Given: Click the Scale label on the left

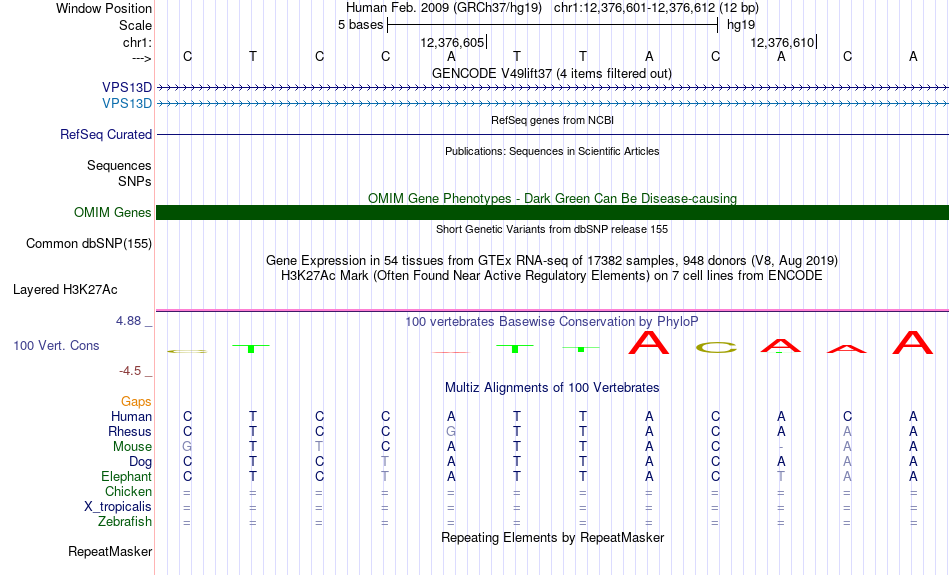Looking at the screenshot, I should [135, 25].
